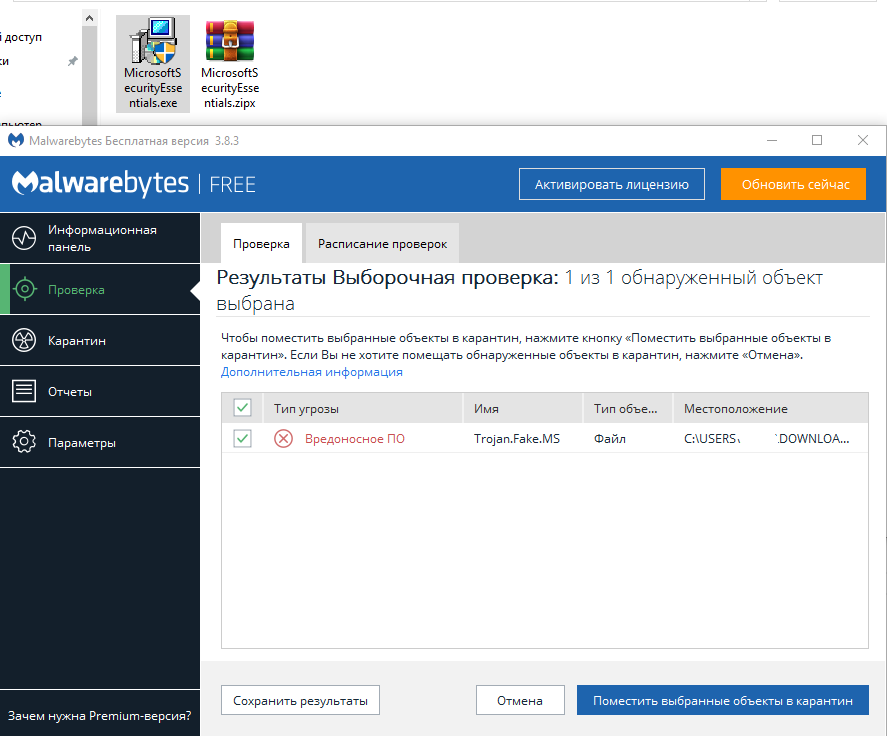This screenshot has height=736, width=887.
Task: Click the Malwarebytes FREE header logo
Action: tap(134, 183)
